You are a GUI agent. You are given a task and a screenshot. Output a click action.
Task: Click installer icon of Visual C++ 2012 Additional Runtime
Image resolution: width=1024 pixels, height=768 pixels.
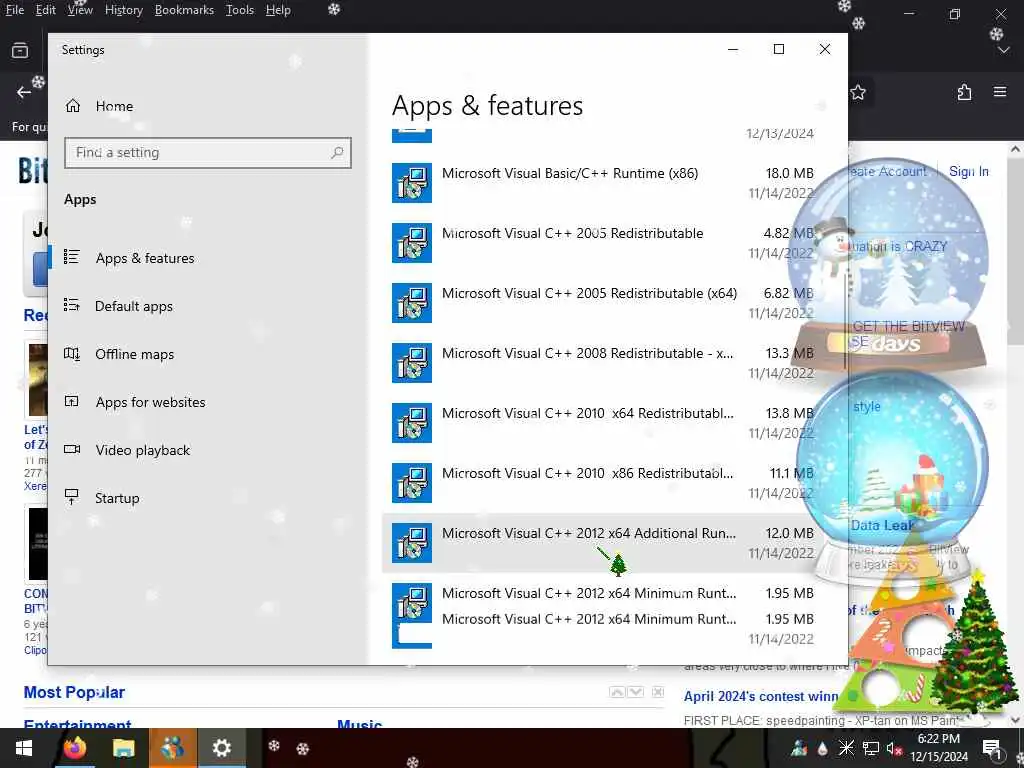tap(412, 543)
